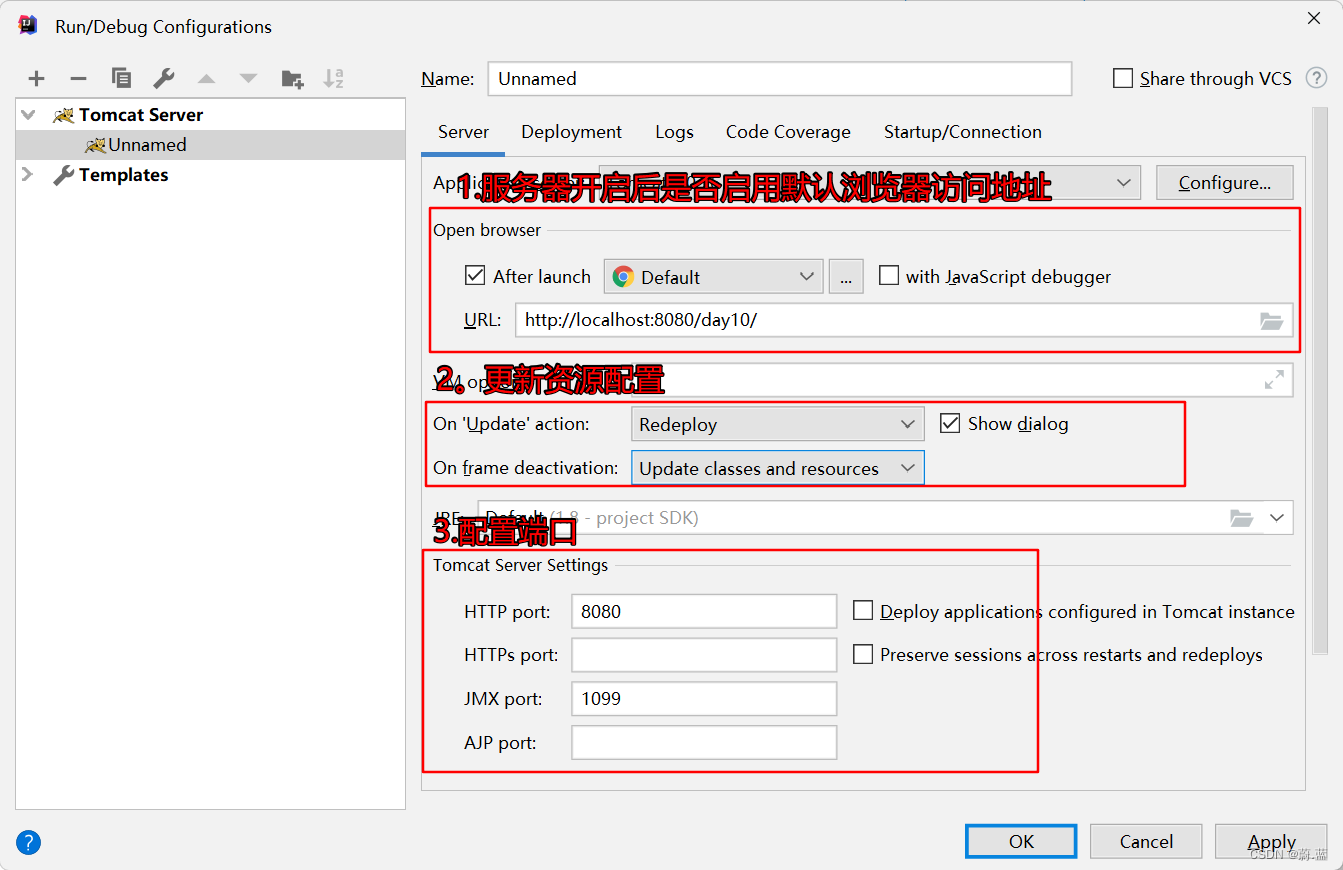Click the JMX port field
This screenshot has width=1343, height=870.
click(x=704, y=699)
